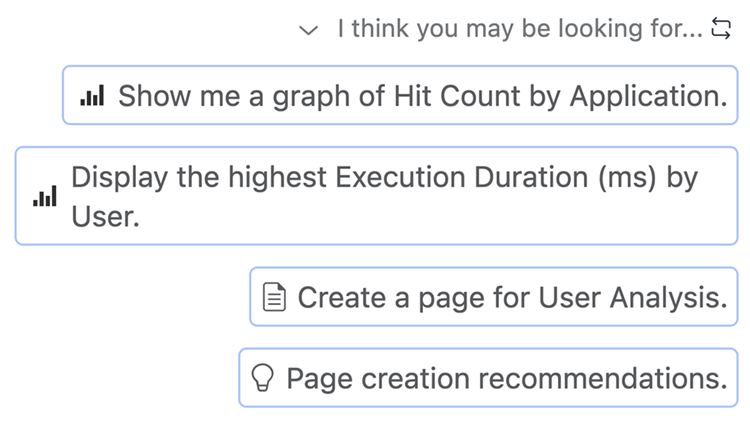Toggle the down chevron next to header text
Image resolution: width=750 pixels, height=428 pixels.
308,31
